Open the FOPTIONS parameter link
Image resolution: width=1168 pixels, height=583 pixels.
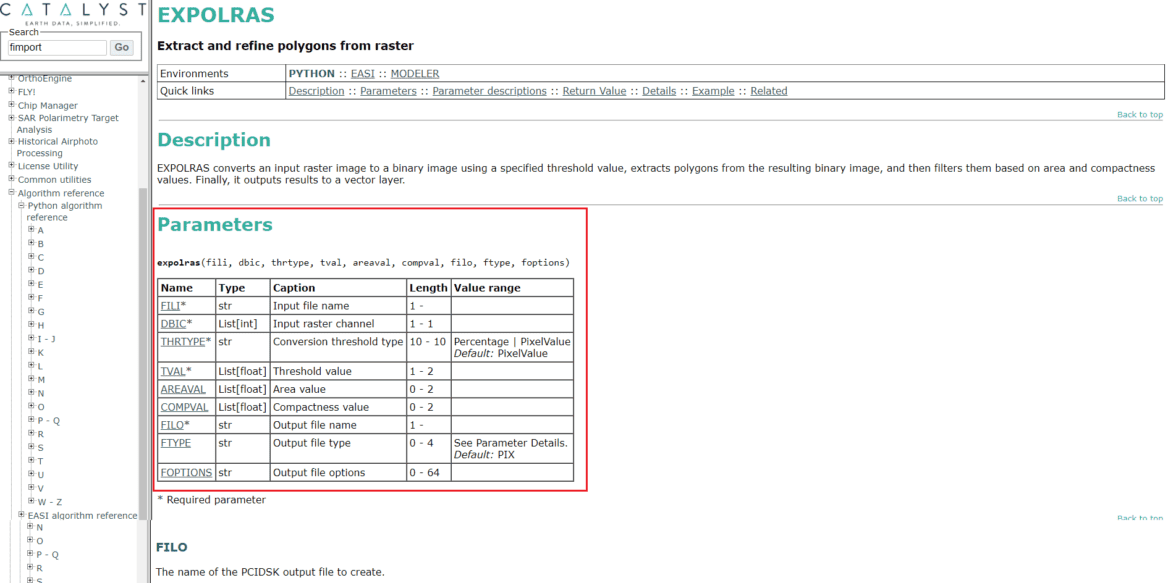point(186,472)
